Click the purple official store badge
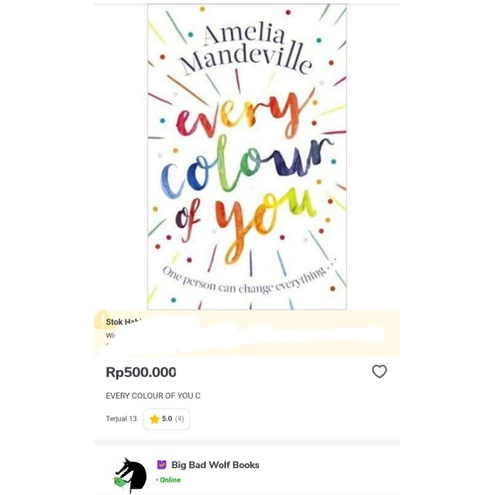Image resolution: width=495 pixels, height=495 pixels. (x=162, y=464)
